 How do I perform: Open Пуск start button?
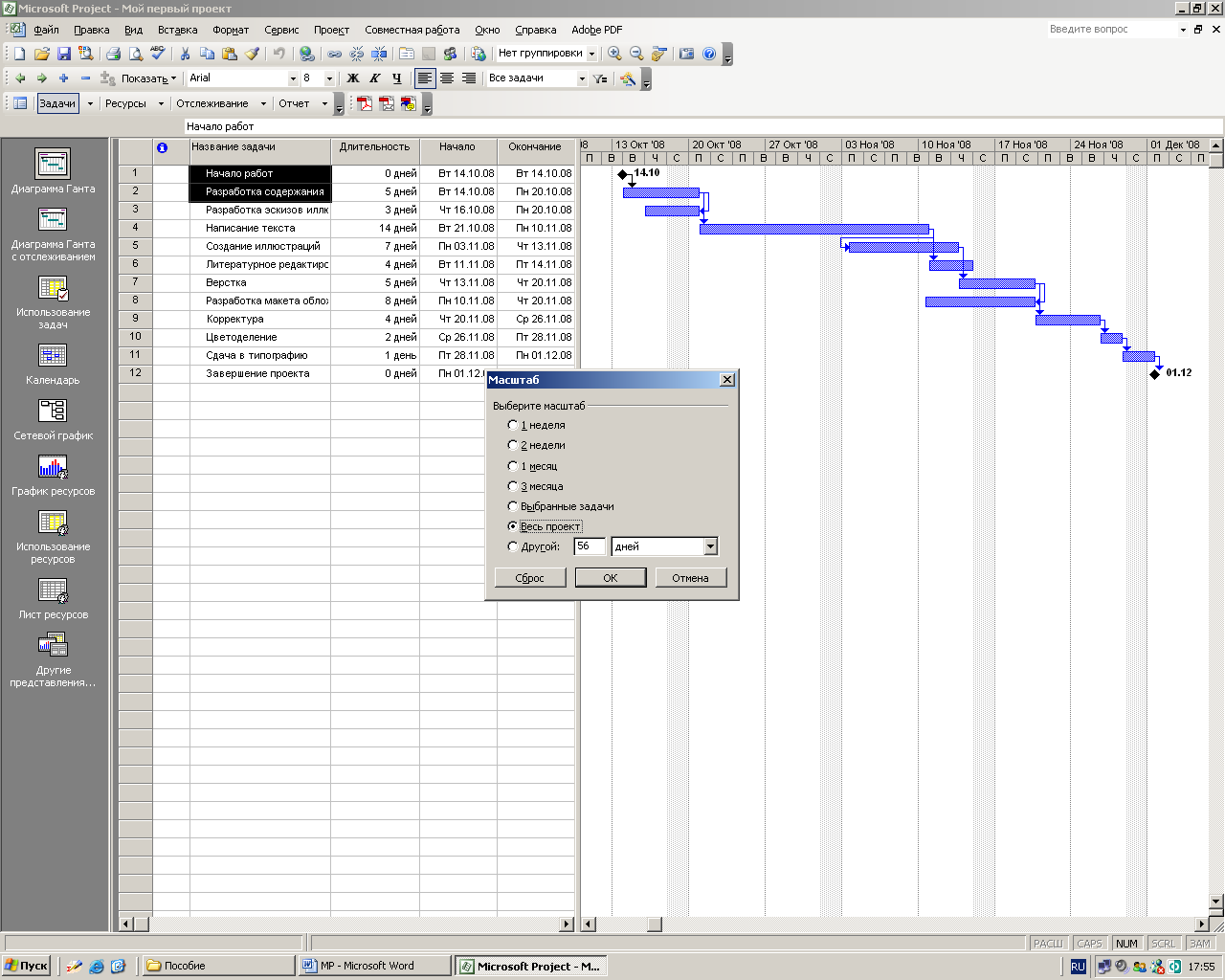pos(27,966)
